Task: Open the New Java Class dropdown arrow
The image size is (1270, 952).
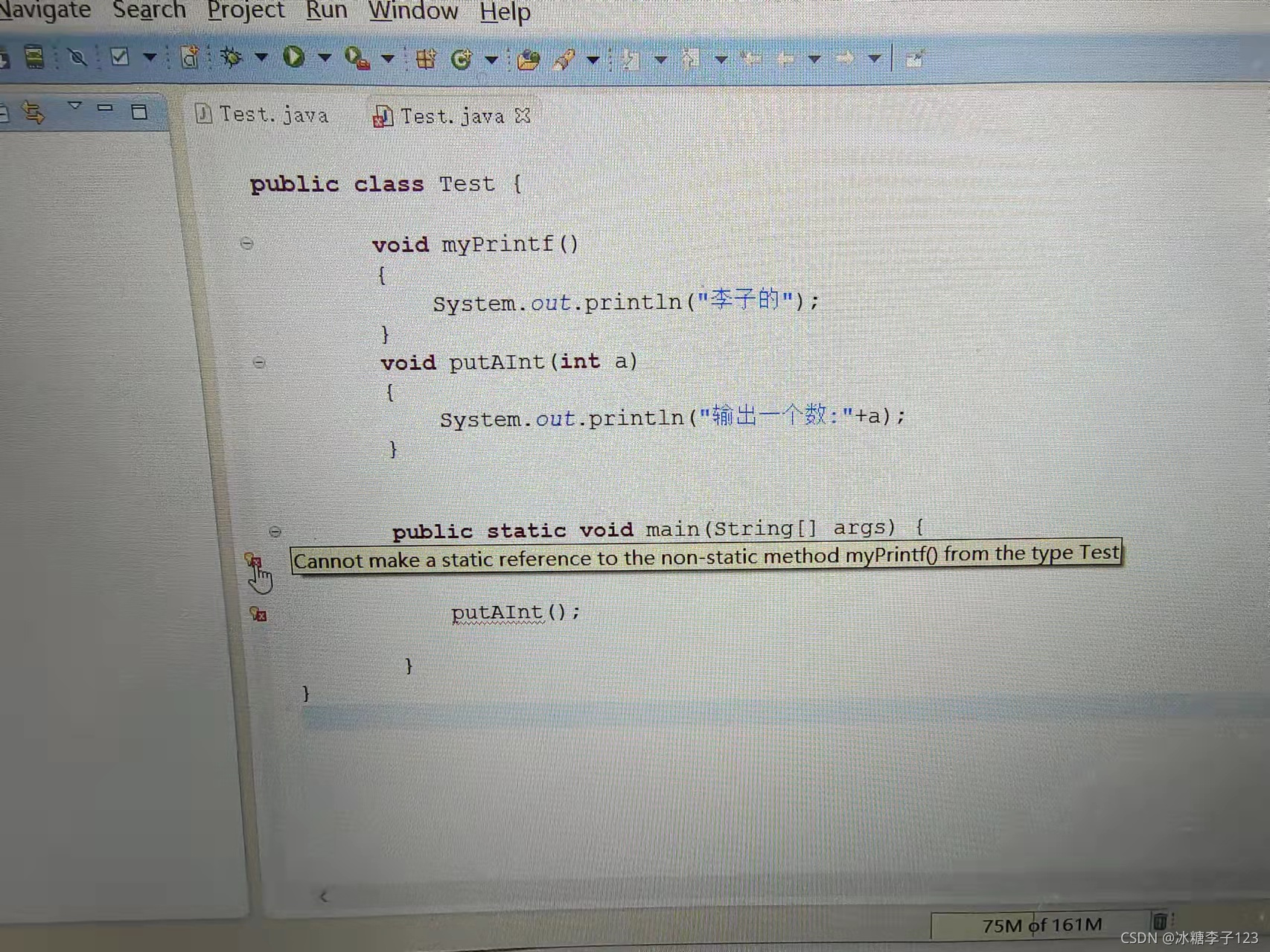Action: 491,59
